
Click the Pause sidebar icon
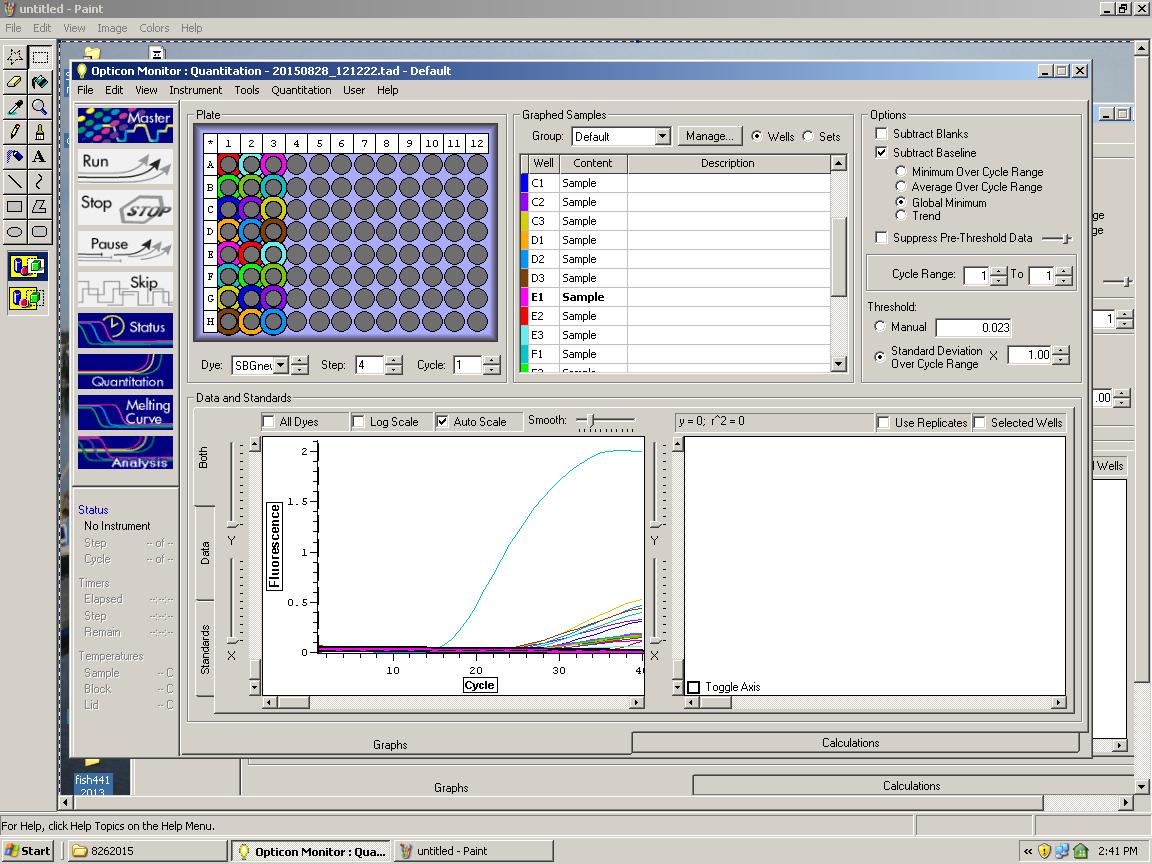click(125, 245)
